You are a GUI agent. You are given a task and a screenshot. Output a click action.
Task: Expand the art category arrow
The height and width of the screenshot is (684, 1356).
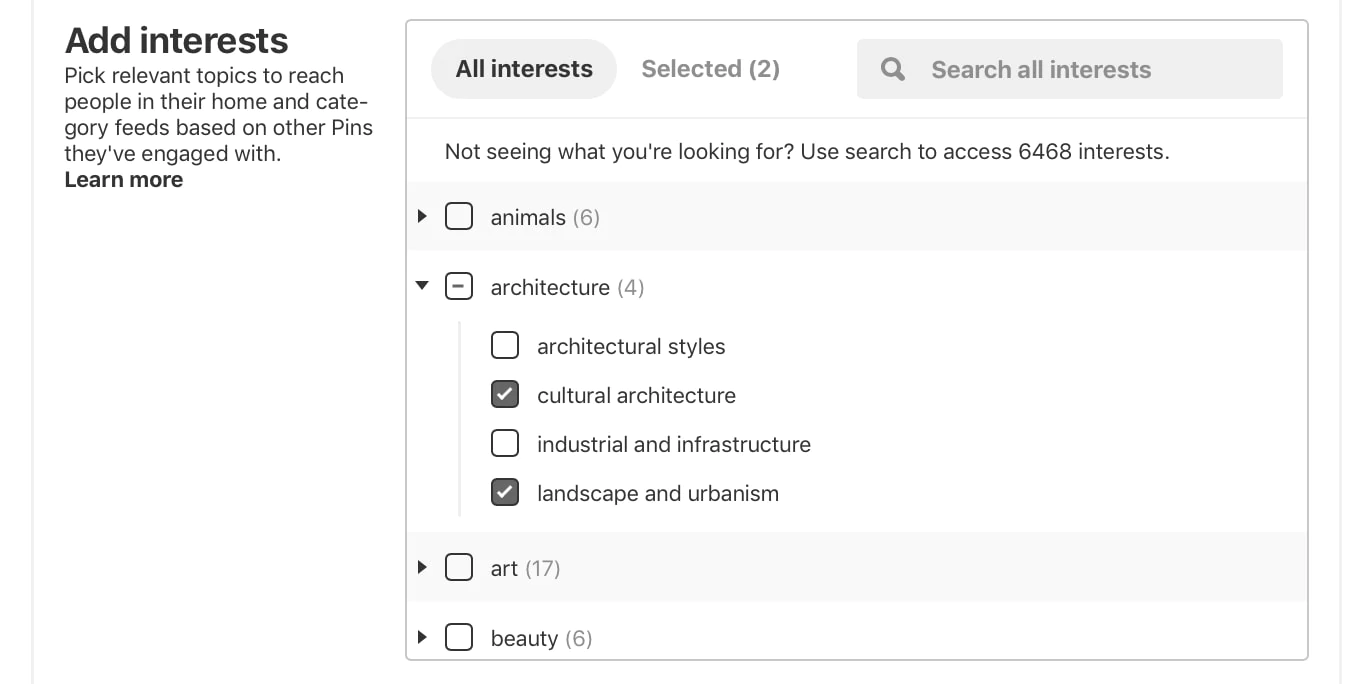tap(422, 567)
